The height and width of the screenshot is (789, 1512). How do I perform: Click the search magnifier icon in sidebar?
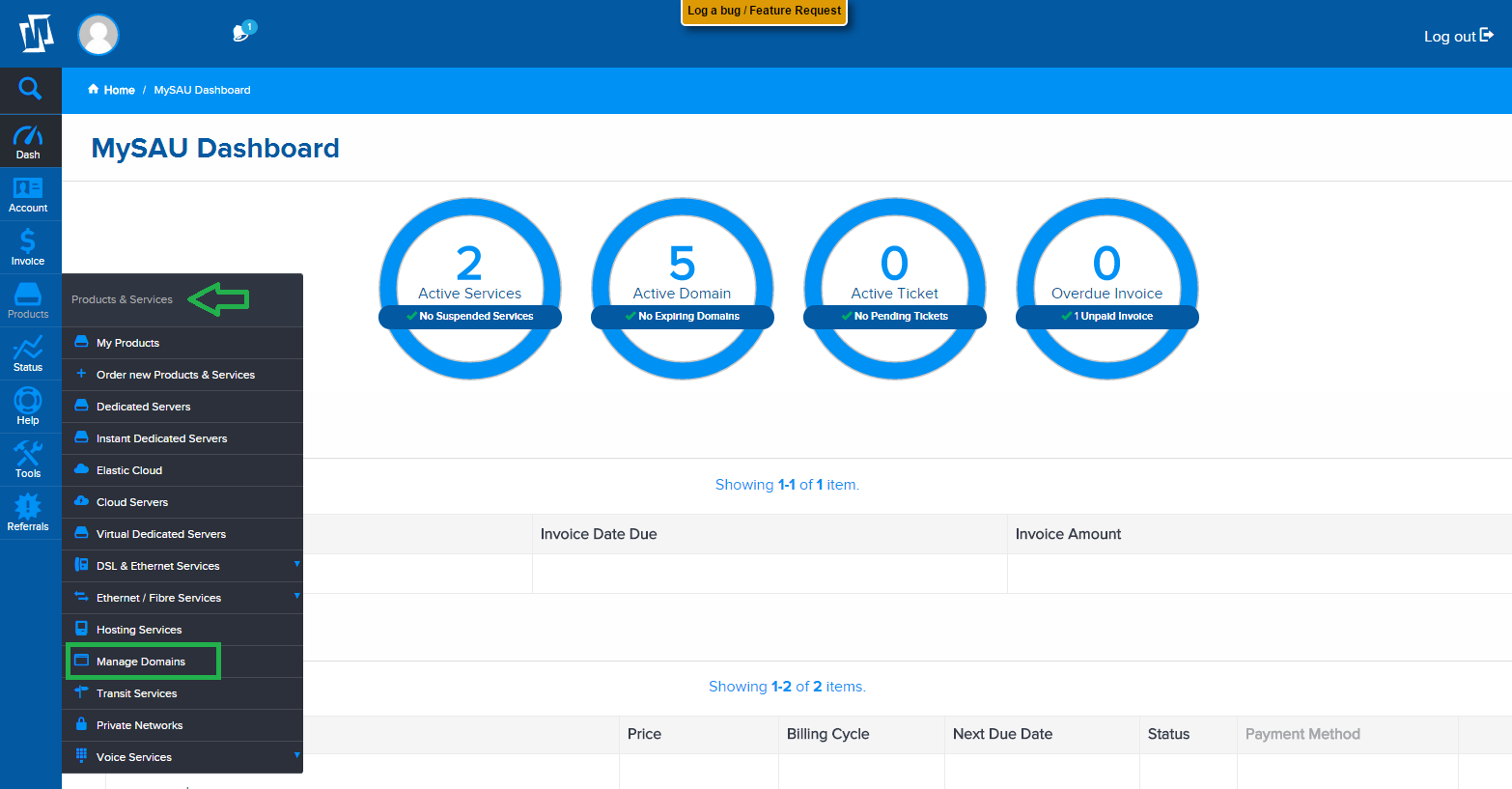[x=30, y=90]
